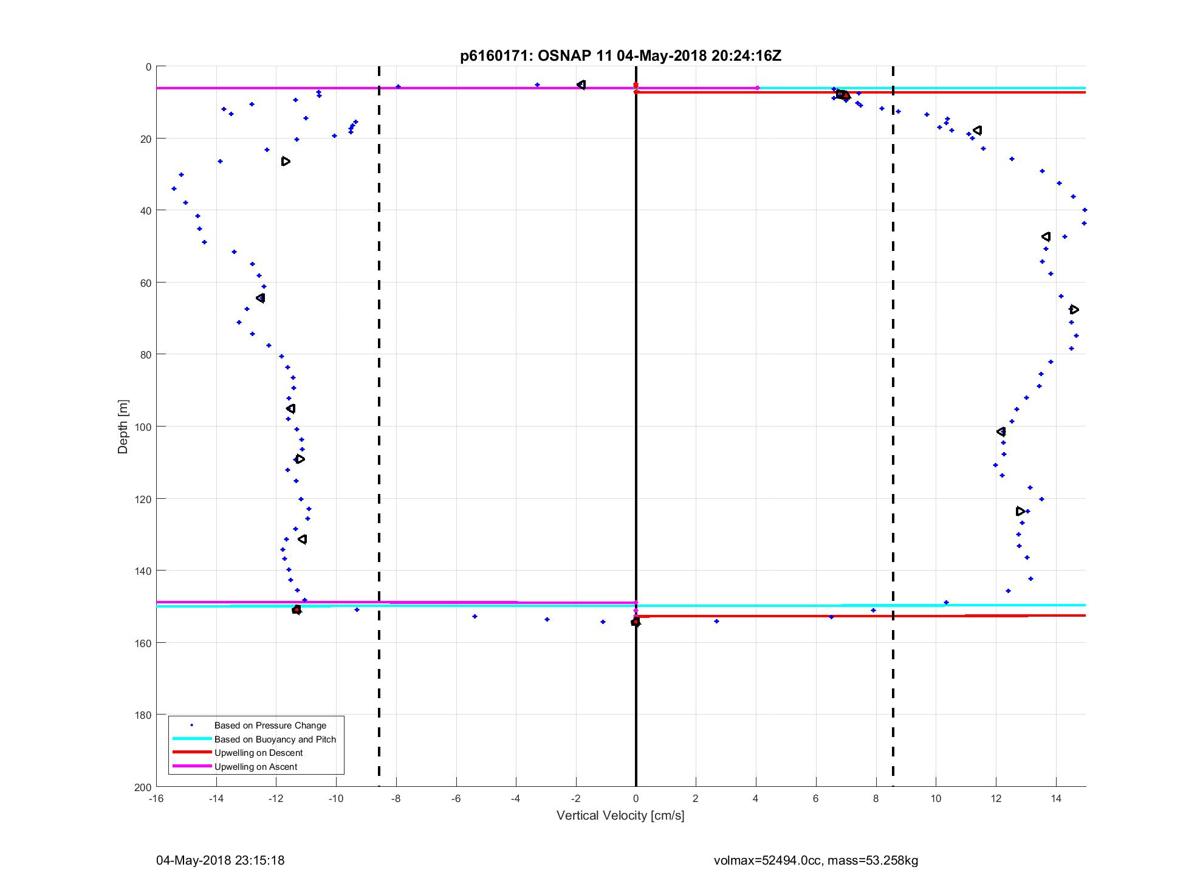This screenshot has width=1200, height=885.
Task: Click the 'Depth [m]' y-axis label
Action: pos(124,426)
